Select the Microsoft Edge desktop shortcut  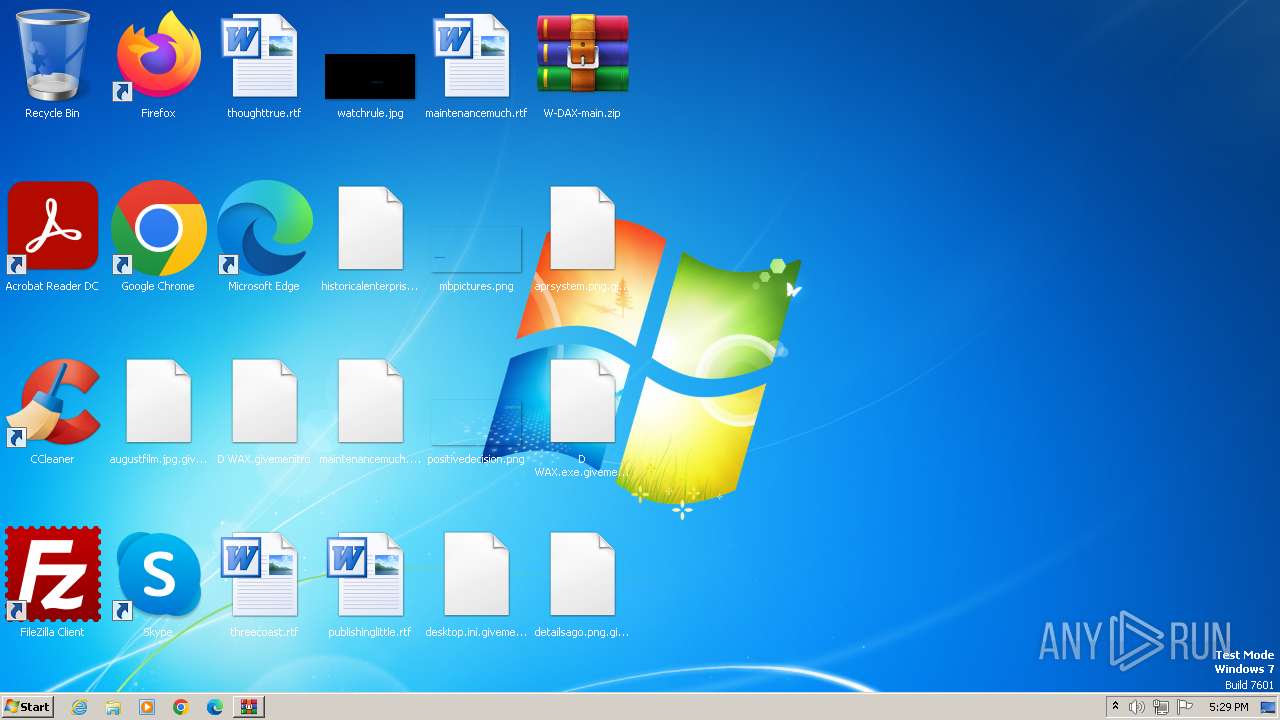tap(264, 238)
